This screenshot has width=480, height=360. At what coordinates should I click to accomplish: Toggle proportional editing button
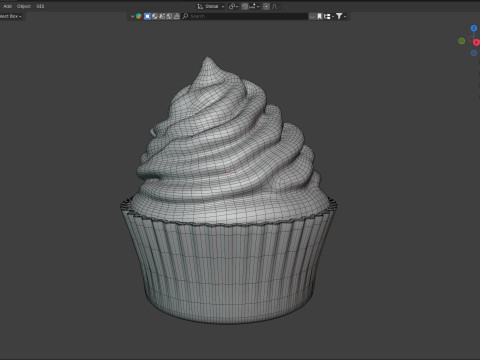click(266, 6)
